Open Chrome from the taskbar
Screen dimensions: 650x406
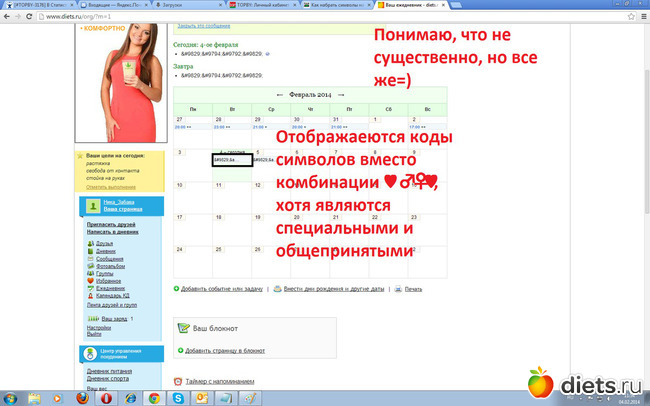click(x=152, y=398)
